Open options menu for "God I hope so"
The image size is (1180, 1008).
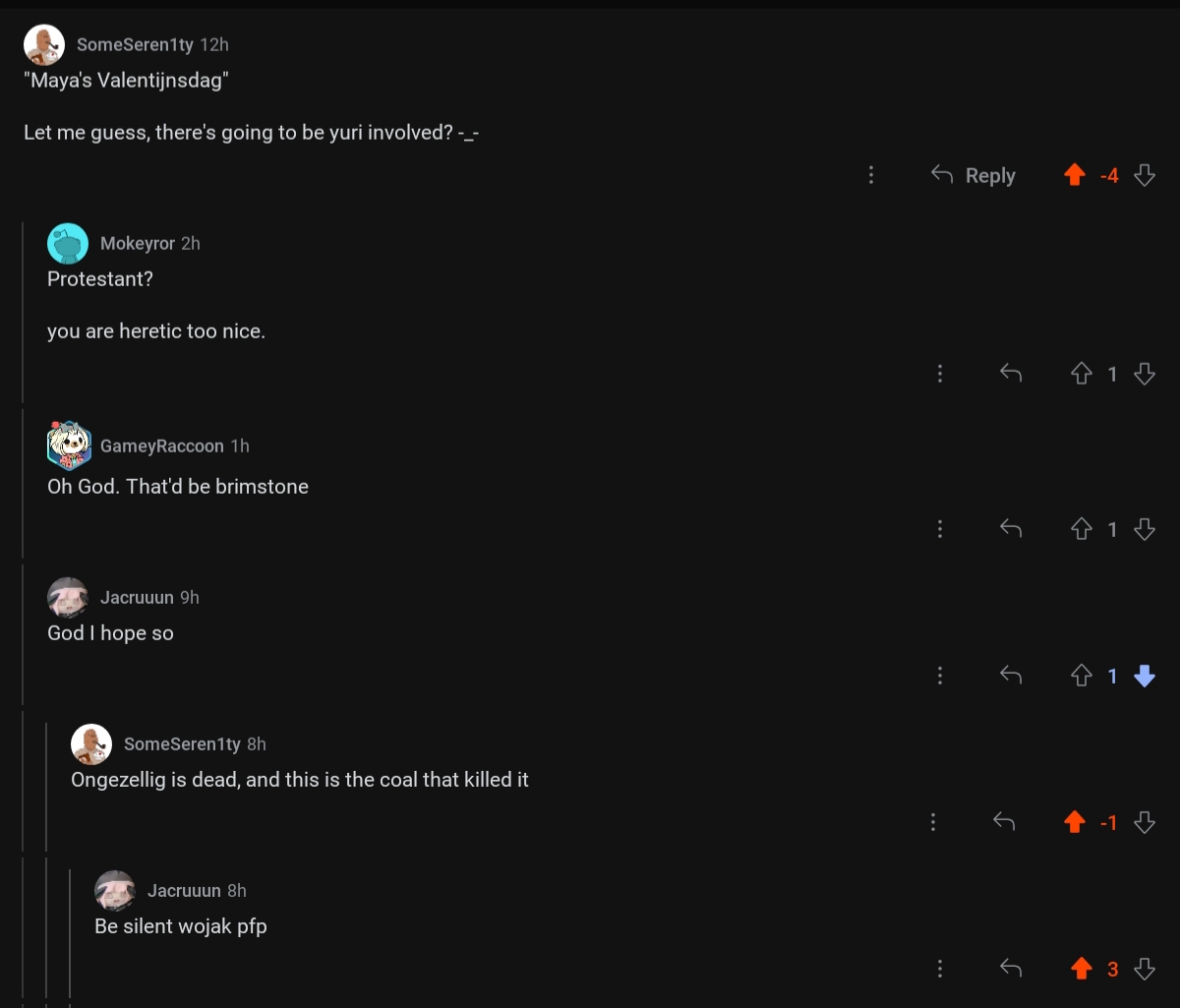pos(940,676)
